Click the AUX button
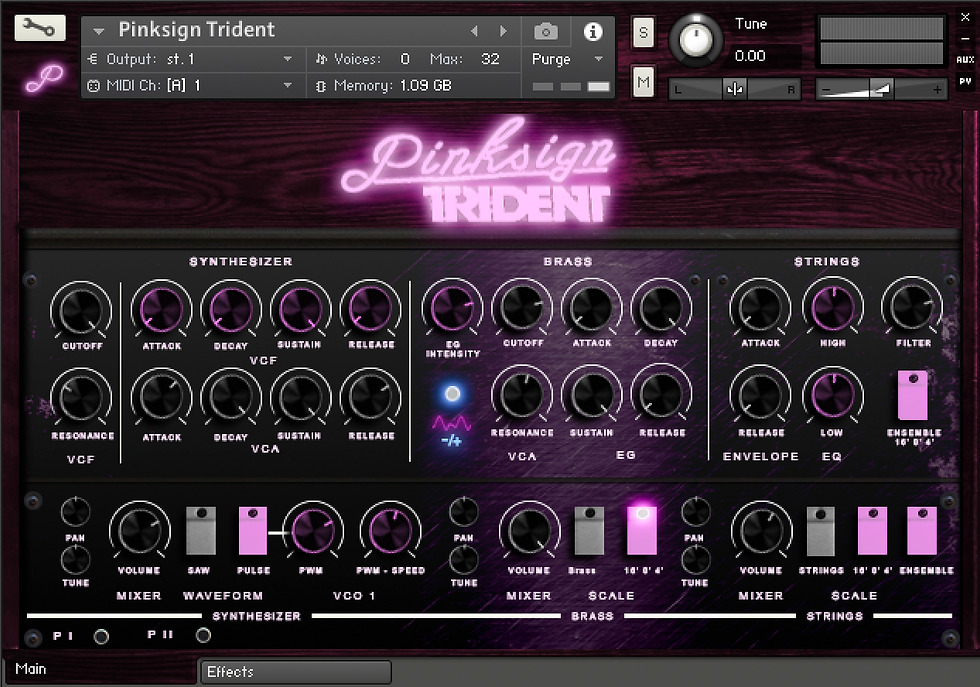The image size is (980, 687). coord(965,60)
